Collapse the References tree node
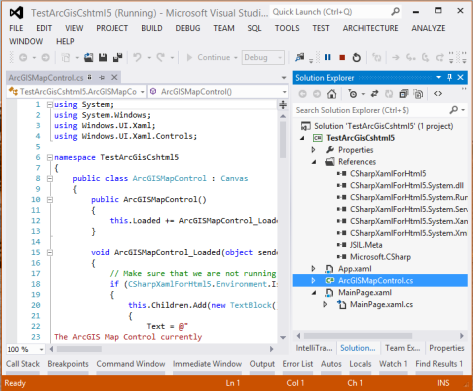 coord(314,162)
